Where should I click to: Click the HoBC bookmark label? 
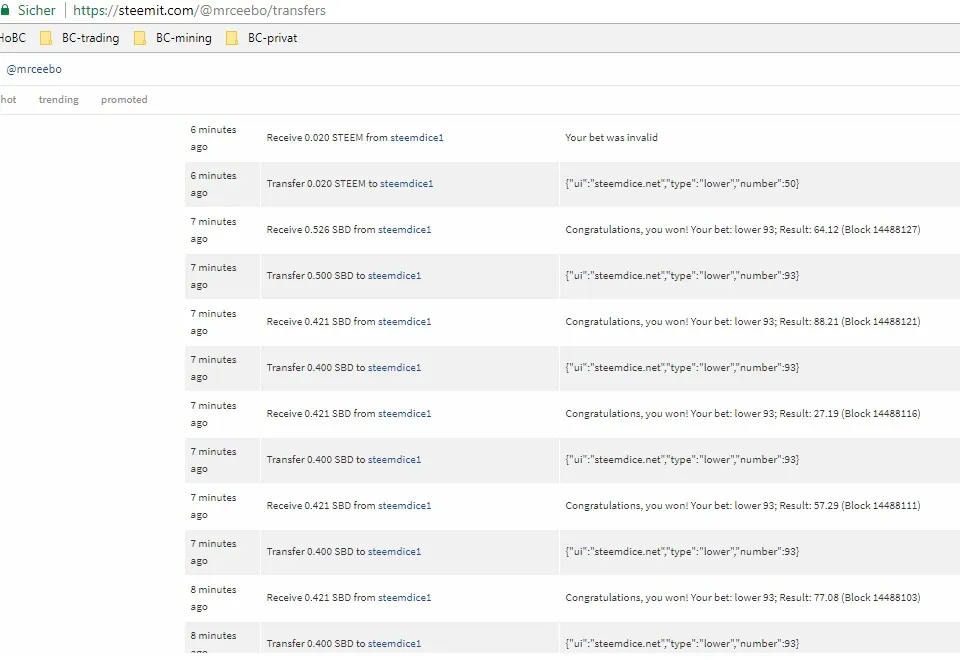click(13, 38)
